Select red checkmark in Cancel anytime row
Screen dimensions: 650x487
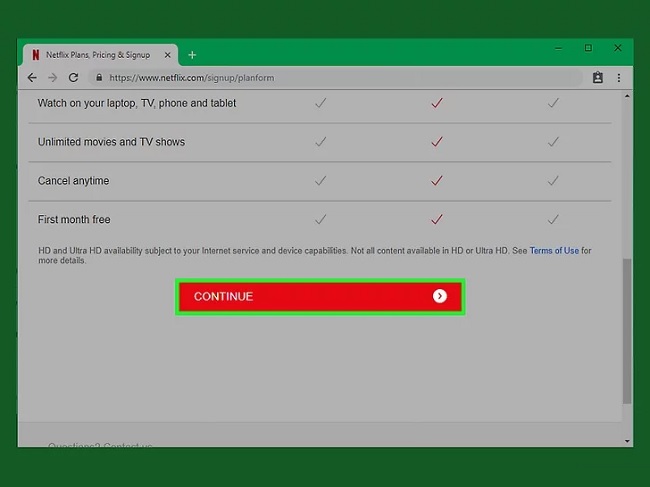click(x=436, y=181)
